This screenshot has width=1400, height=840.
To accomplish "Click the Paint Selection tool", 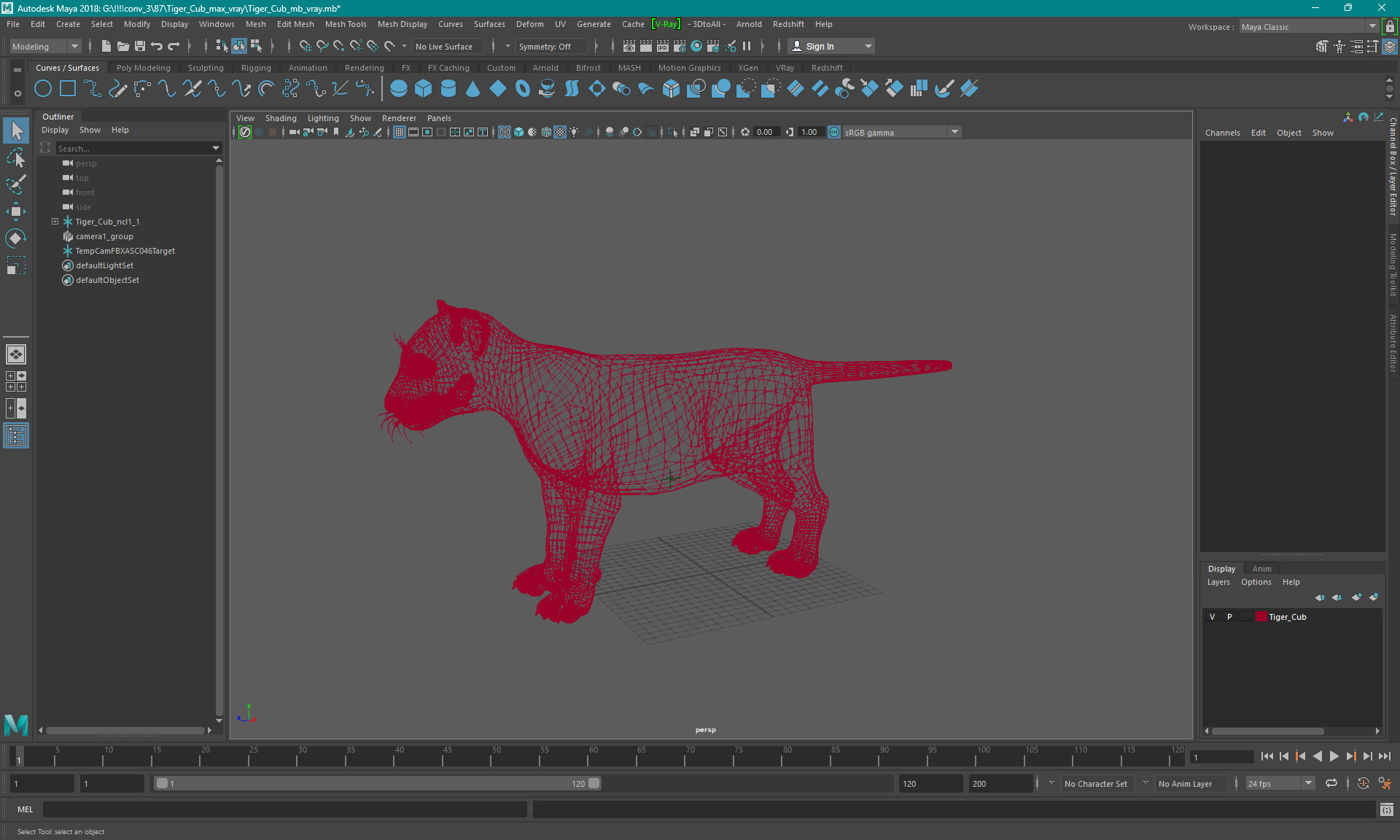I will click(15, 184).
